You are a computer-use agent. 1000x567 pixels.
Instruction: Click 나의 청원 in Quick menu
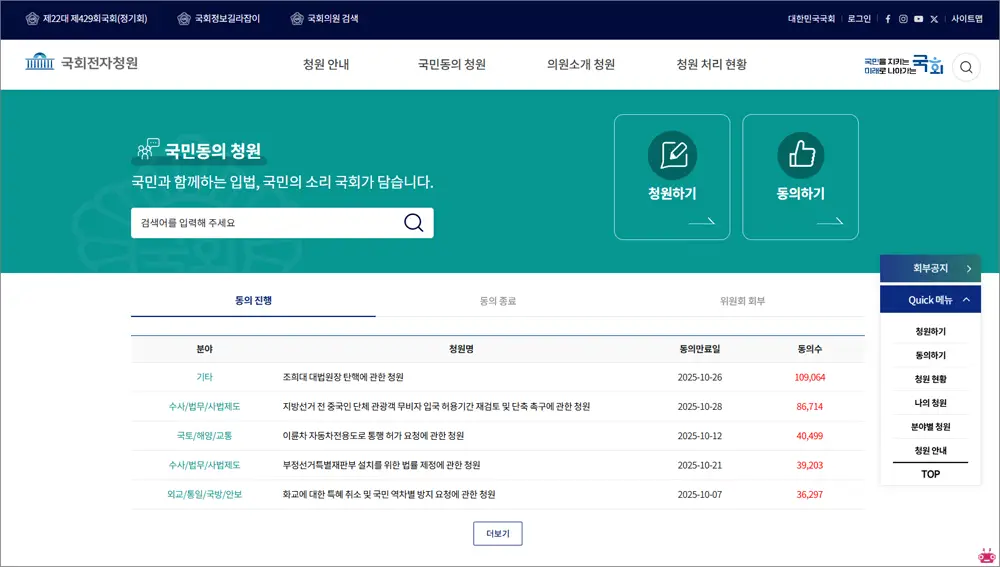pyautogui.click(x=930, y=403)
